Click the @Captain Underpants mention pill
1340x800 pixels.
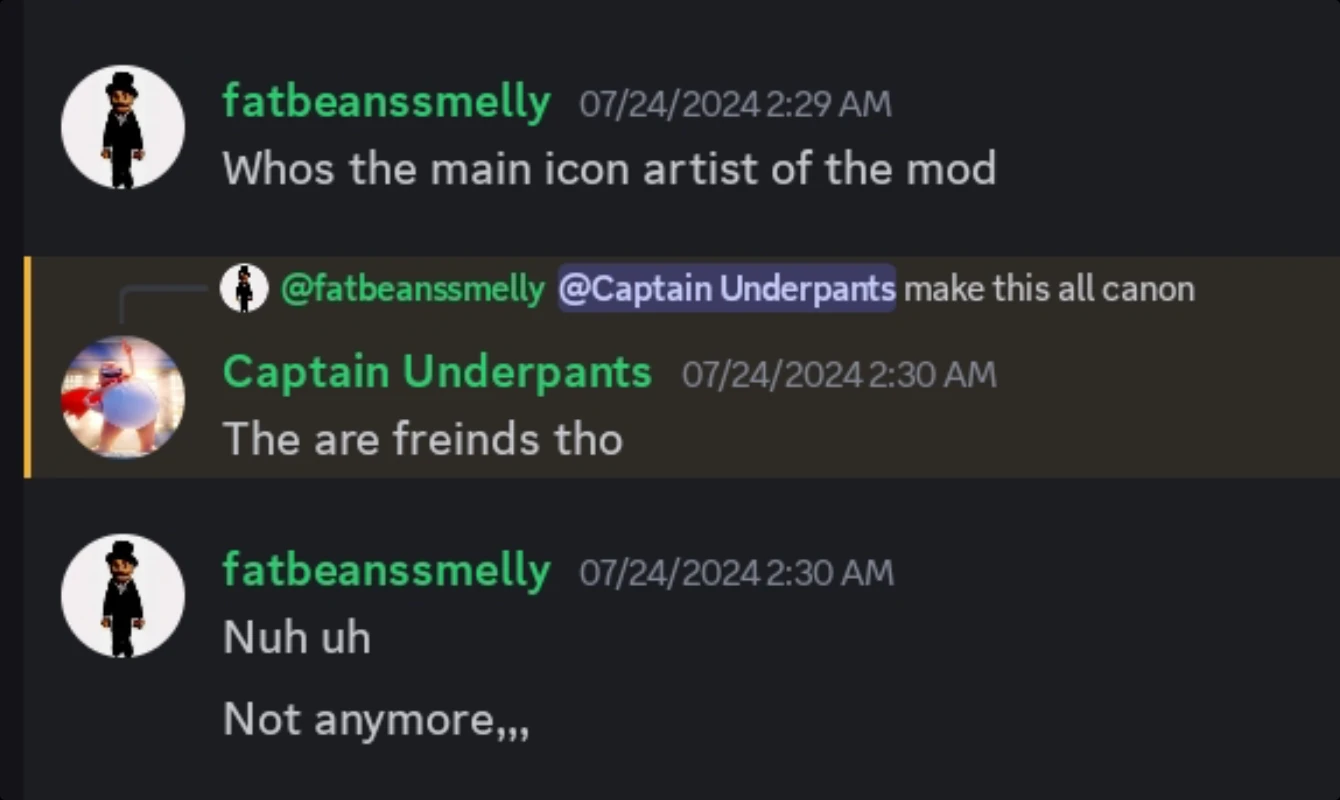(x=727, y=289)
